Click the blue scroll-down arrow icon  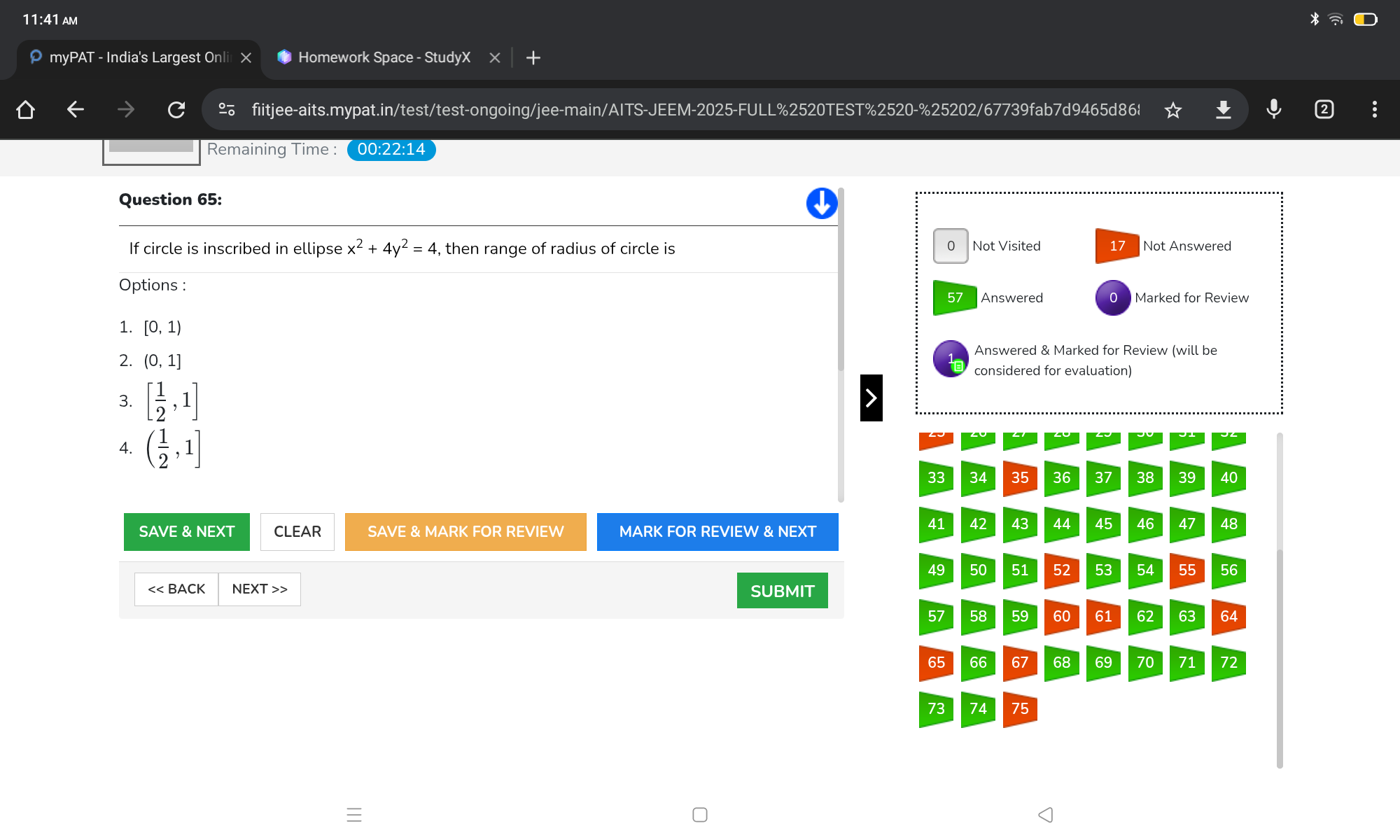(822, 203)
